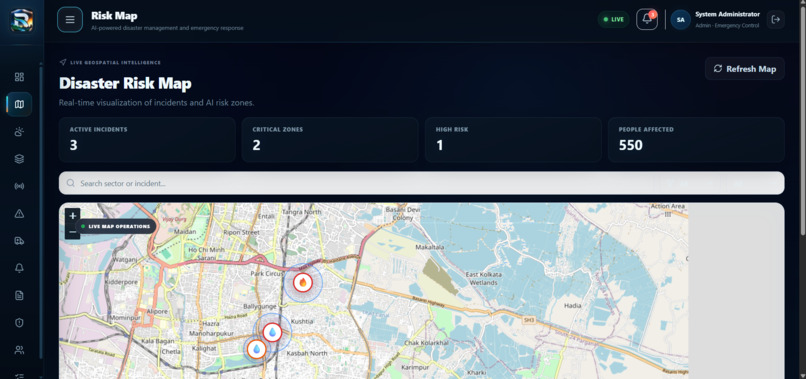Image resolution: width=806 pixels, height=379 pixels.
Task: Open the notifications bell in header
Action: coord(647,20)
